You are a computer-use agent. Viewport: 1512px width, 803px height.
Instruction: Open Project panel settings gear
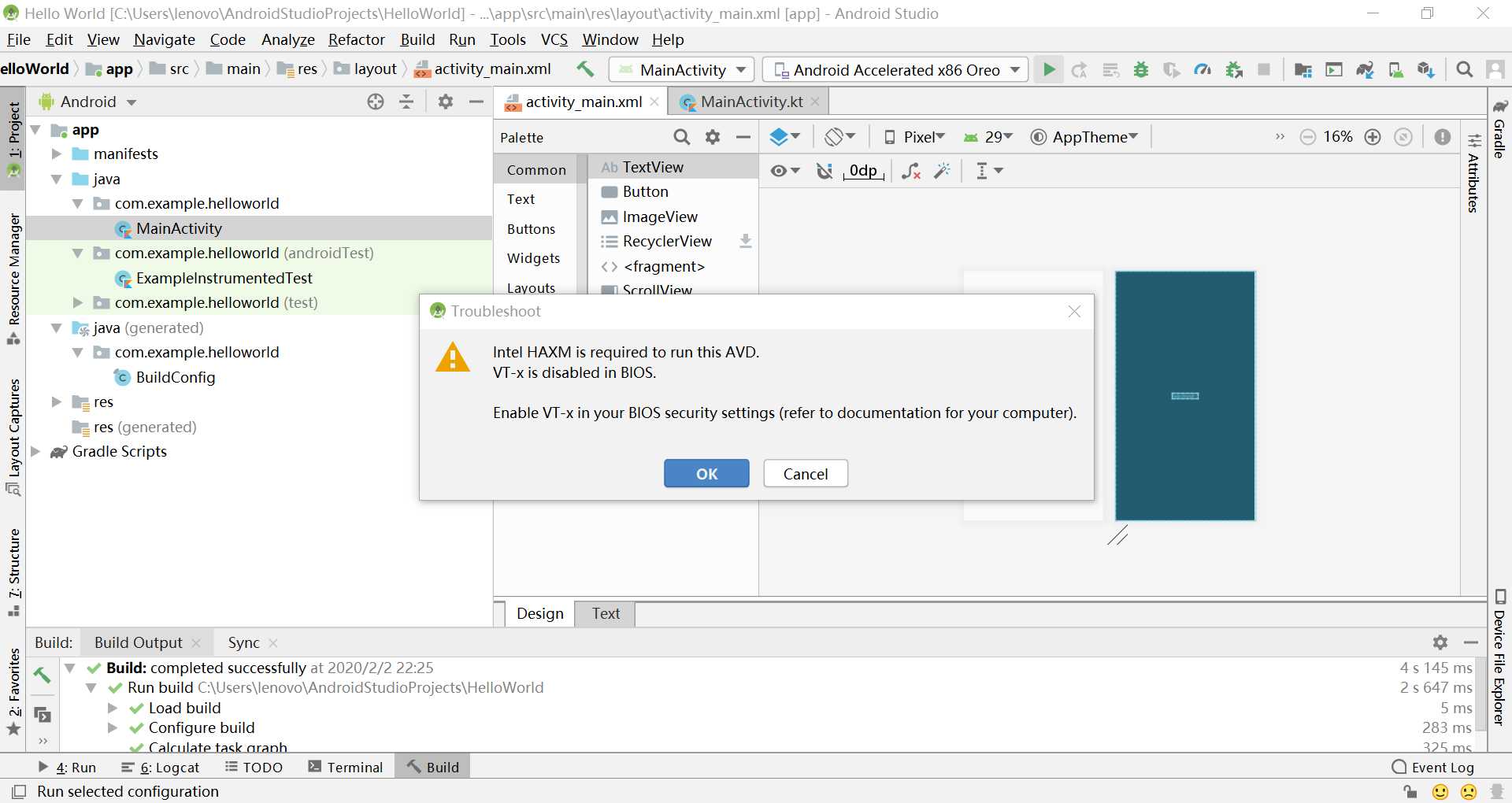[x=446, y=102]
